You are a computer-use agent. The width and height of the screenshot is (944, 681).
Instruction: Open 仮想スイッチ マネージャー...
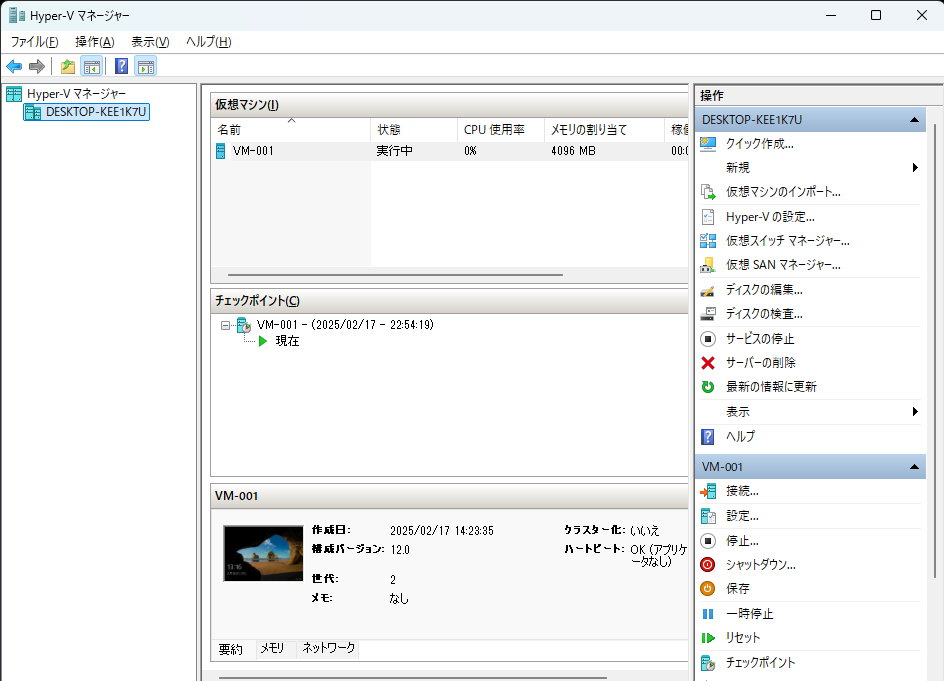tap(787, 241)
